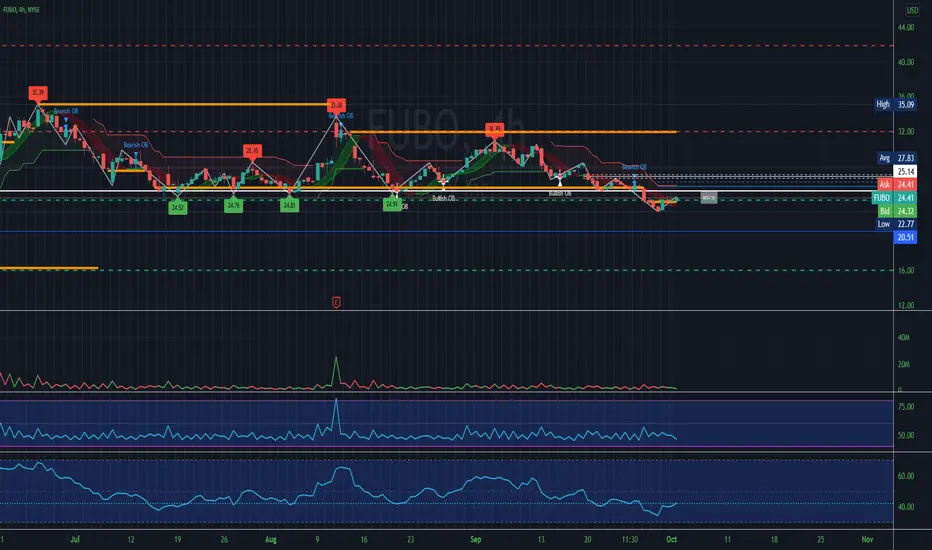
Task: Click the 40M tick on volume axis
Action: [903, 337]
